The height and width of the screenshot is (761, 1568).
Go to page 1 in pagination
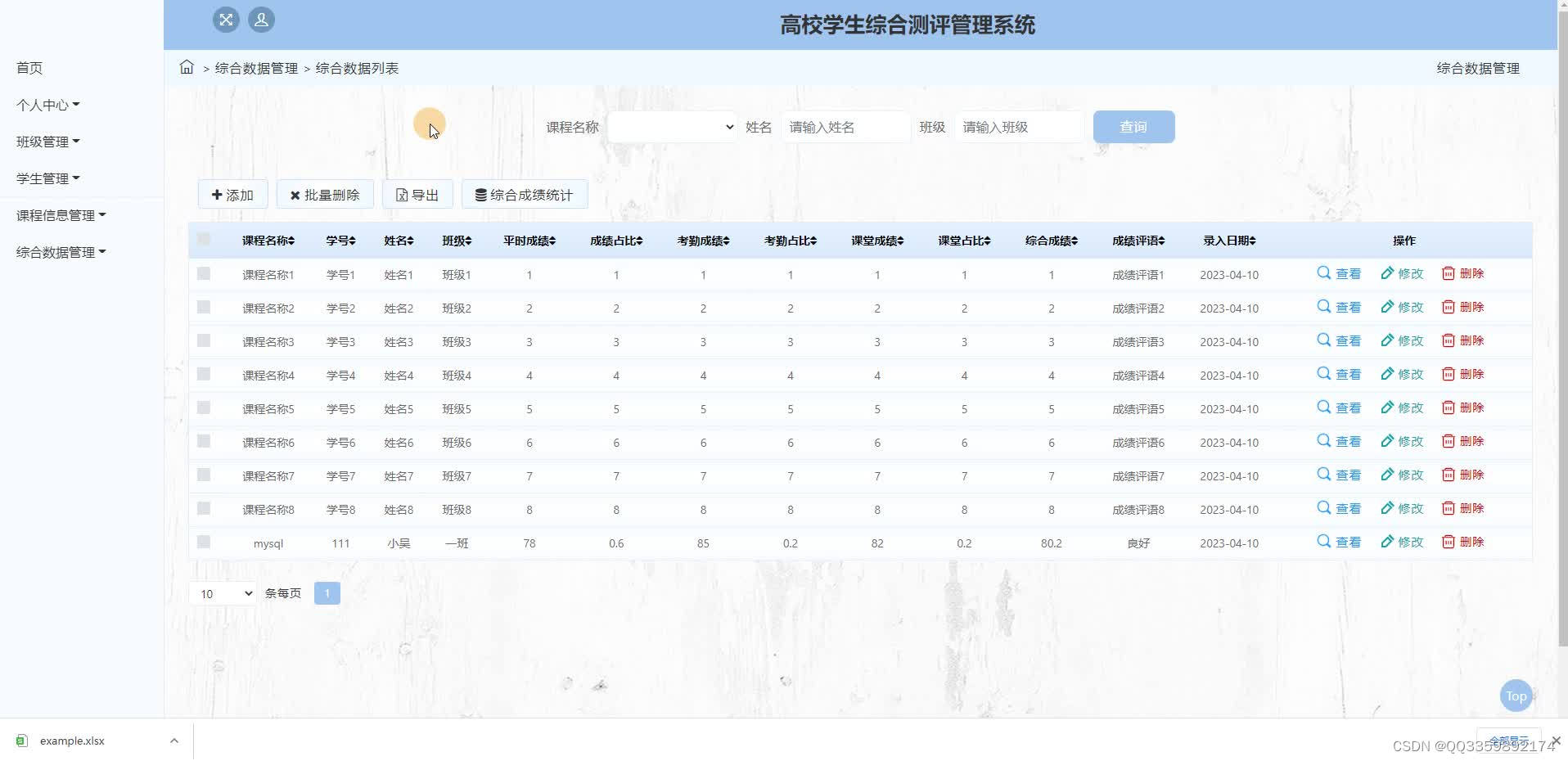pyautogui.click(x=327, y=593)
